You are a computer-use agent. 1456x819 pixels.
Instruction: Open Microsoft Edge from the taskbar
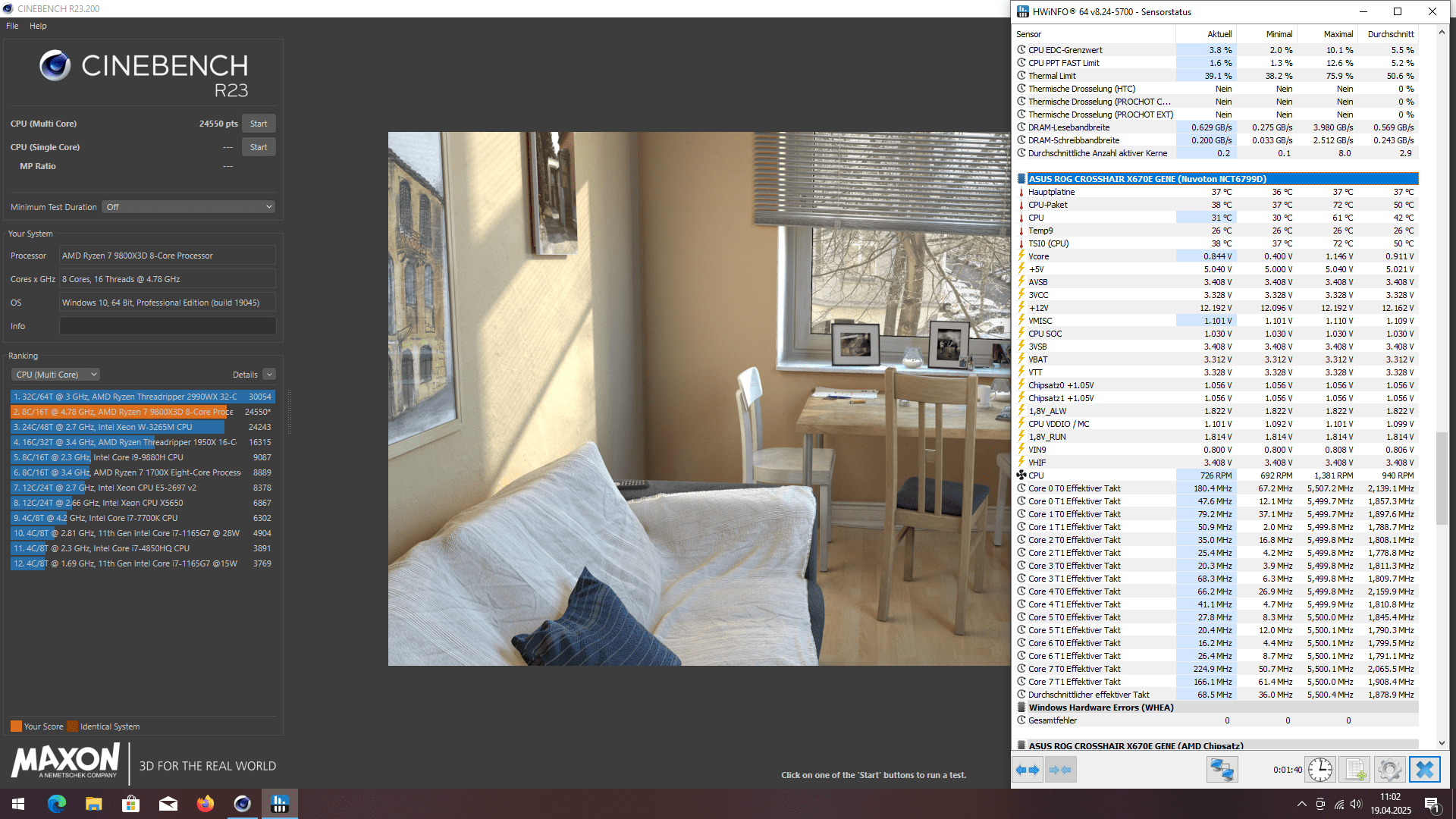[57, 804]
